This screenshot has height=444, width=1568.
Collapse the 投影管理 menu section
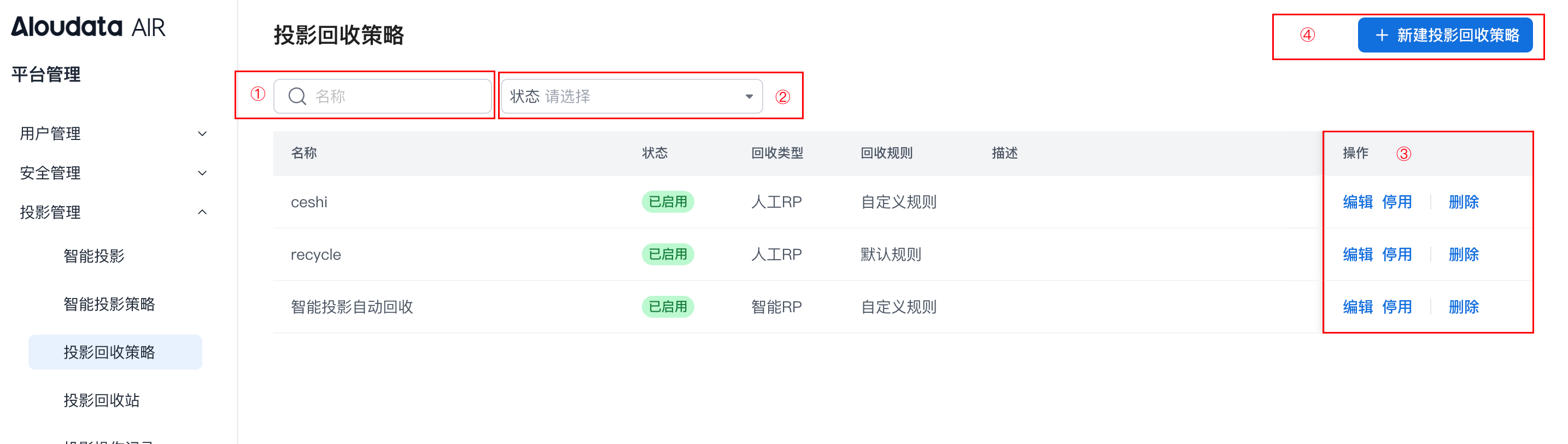pos(113,212)
